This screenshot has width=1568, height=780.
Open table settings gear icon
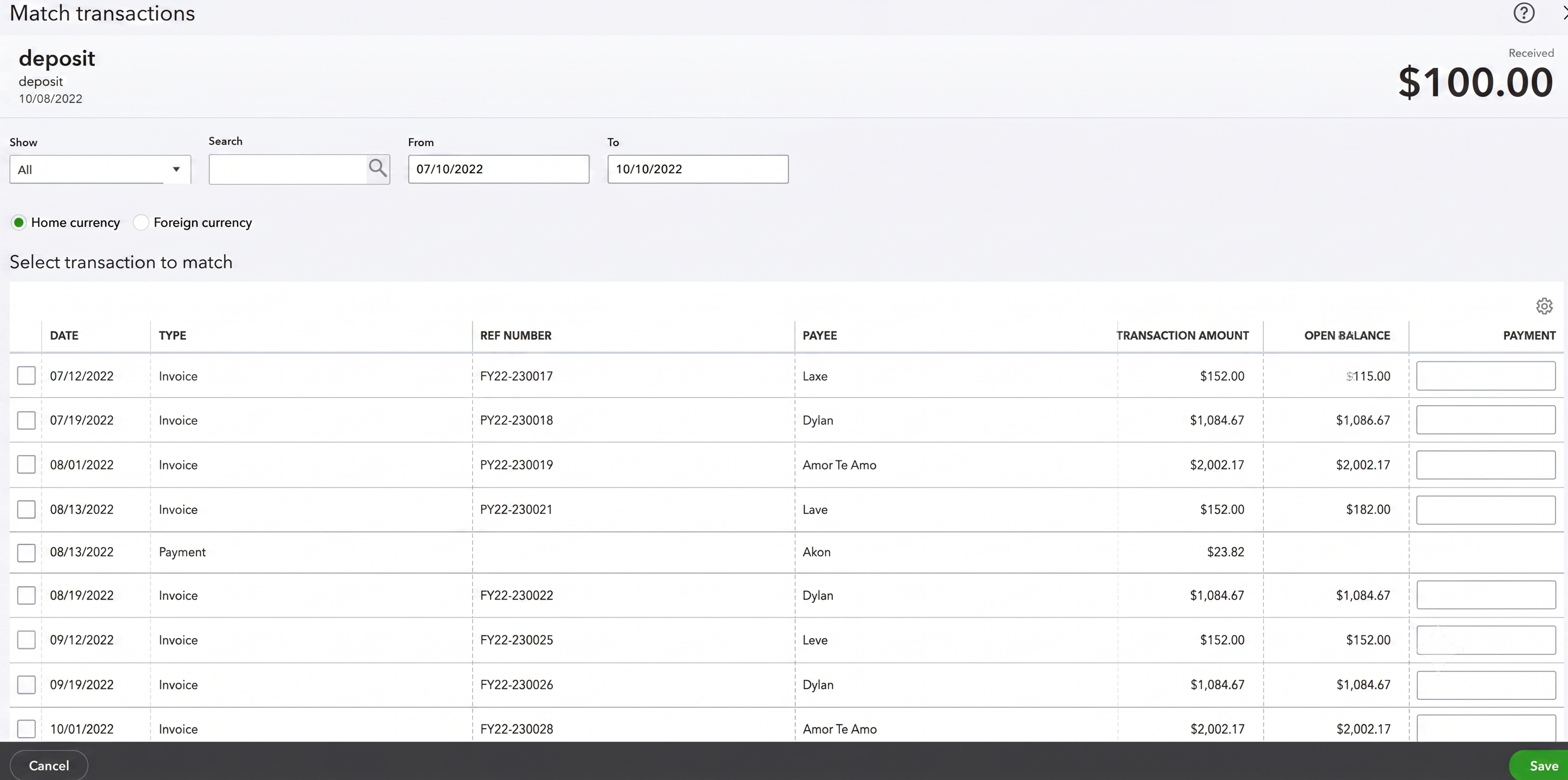[1544, 306]
